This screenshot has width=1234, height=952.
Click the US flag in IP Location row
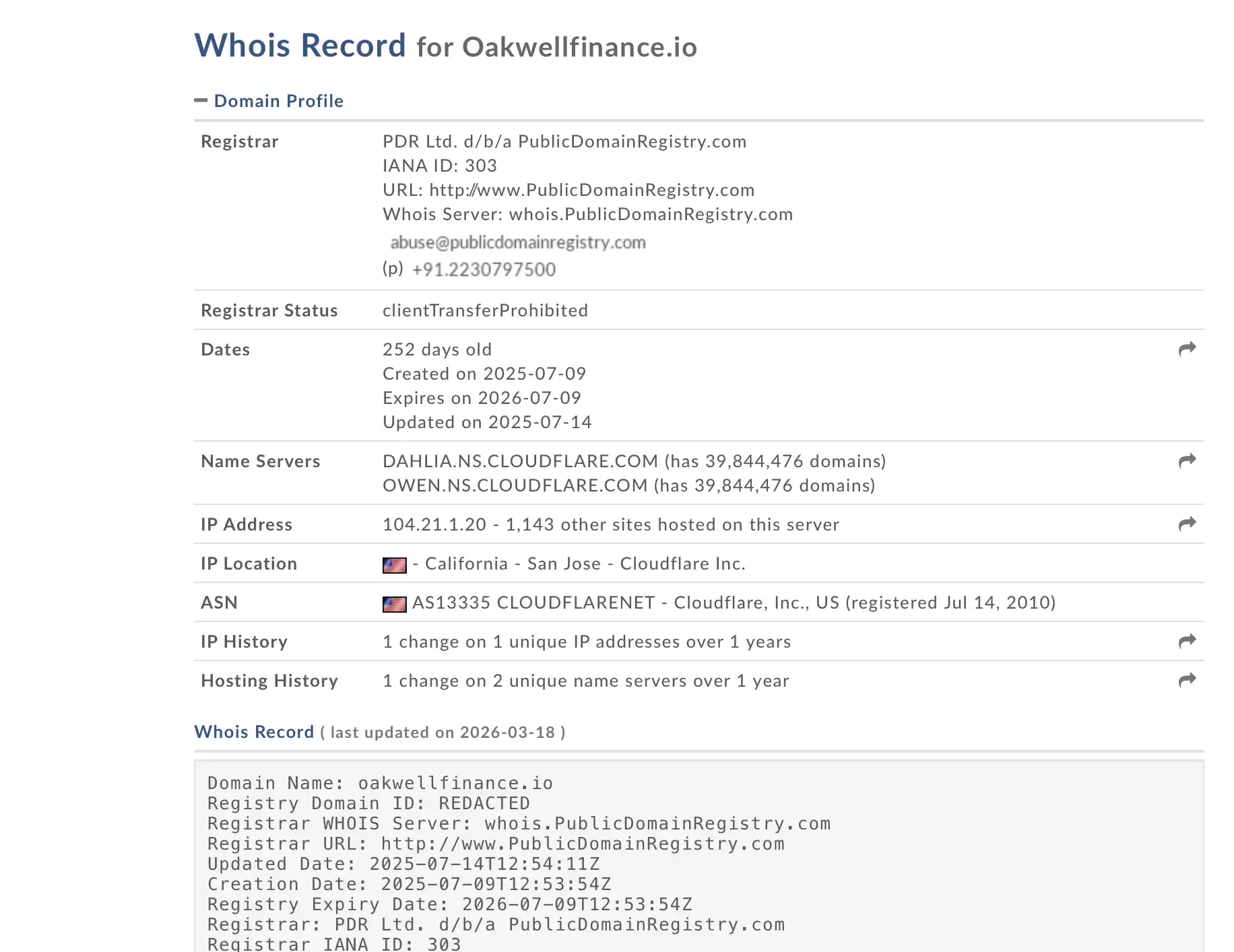point(394,565)
